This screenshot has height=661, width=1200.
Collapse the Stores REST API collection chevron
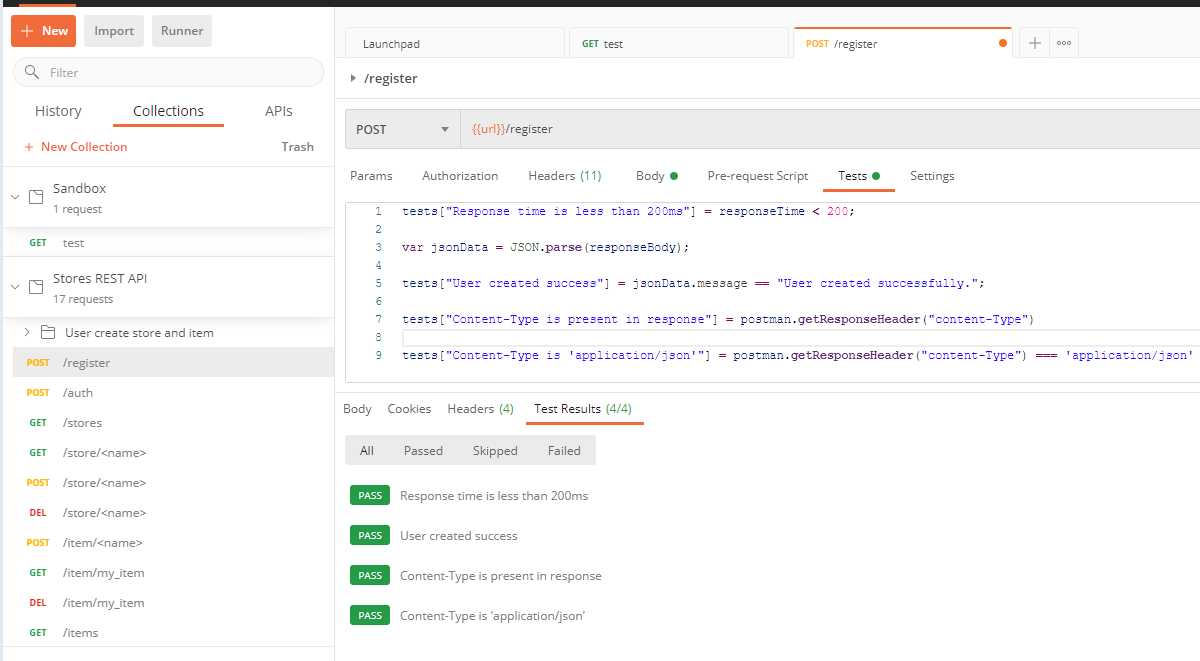coord(15,287)
